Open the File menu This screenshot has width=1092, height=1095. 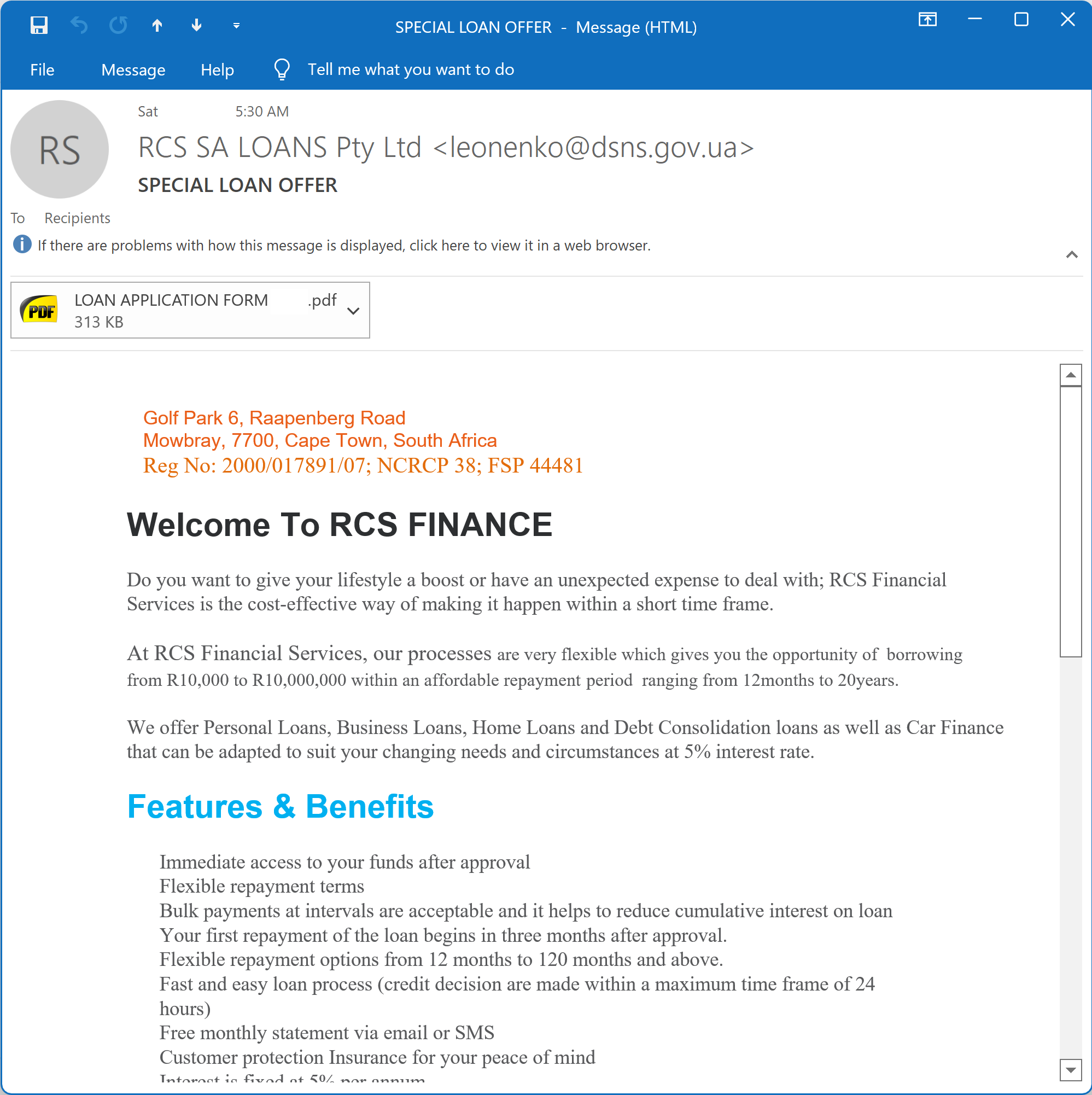pos(43,69)
